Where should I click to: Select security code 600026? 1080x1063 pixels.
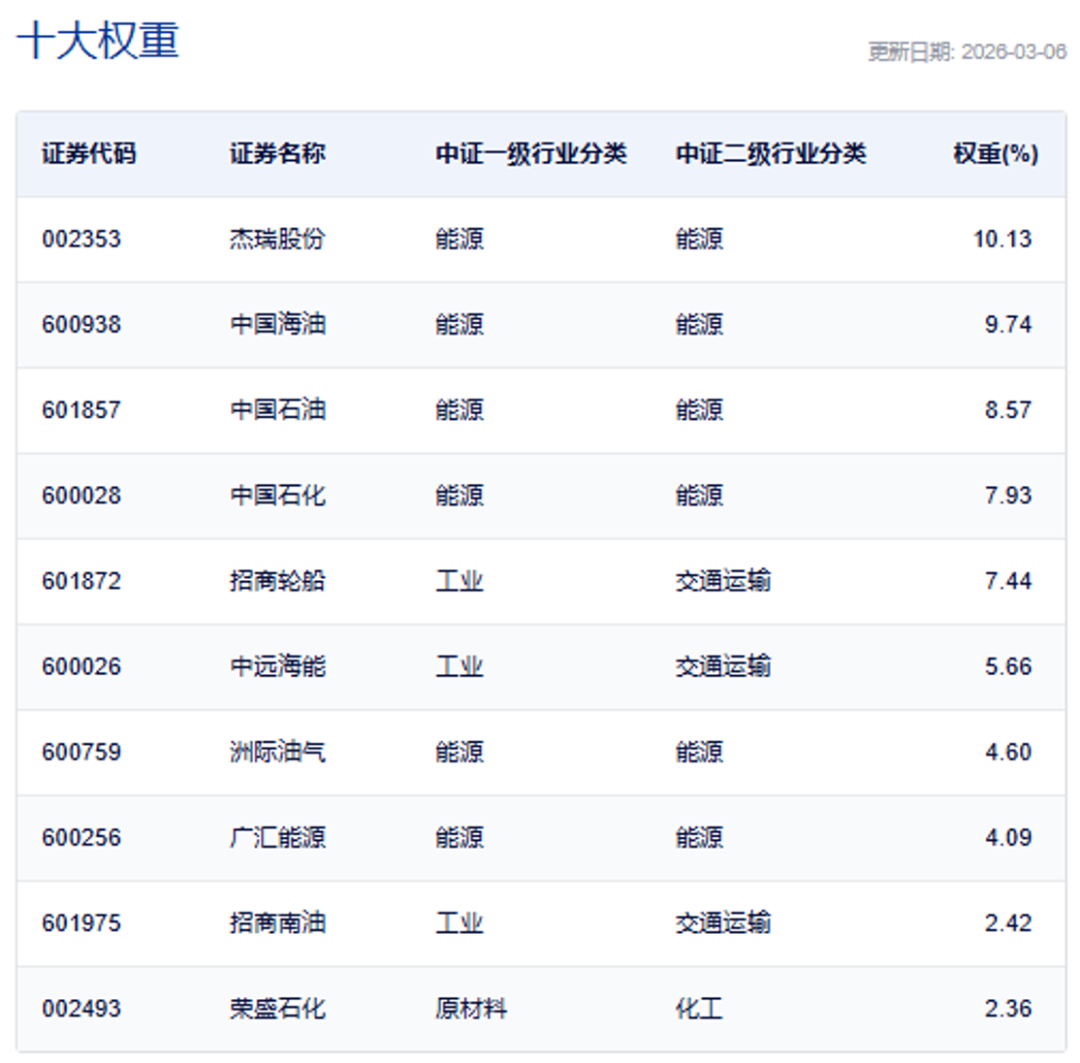pyautogui.click(x=81, y=666)
